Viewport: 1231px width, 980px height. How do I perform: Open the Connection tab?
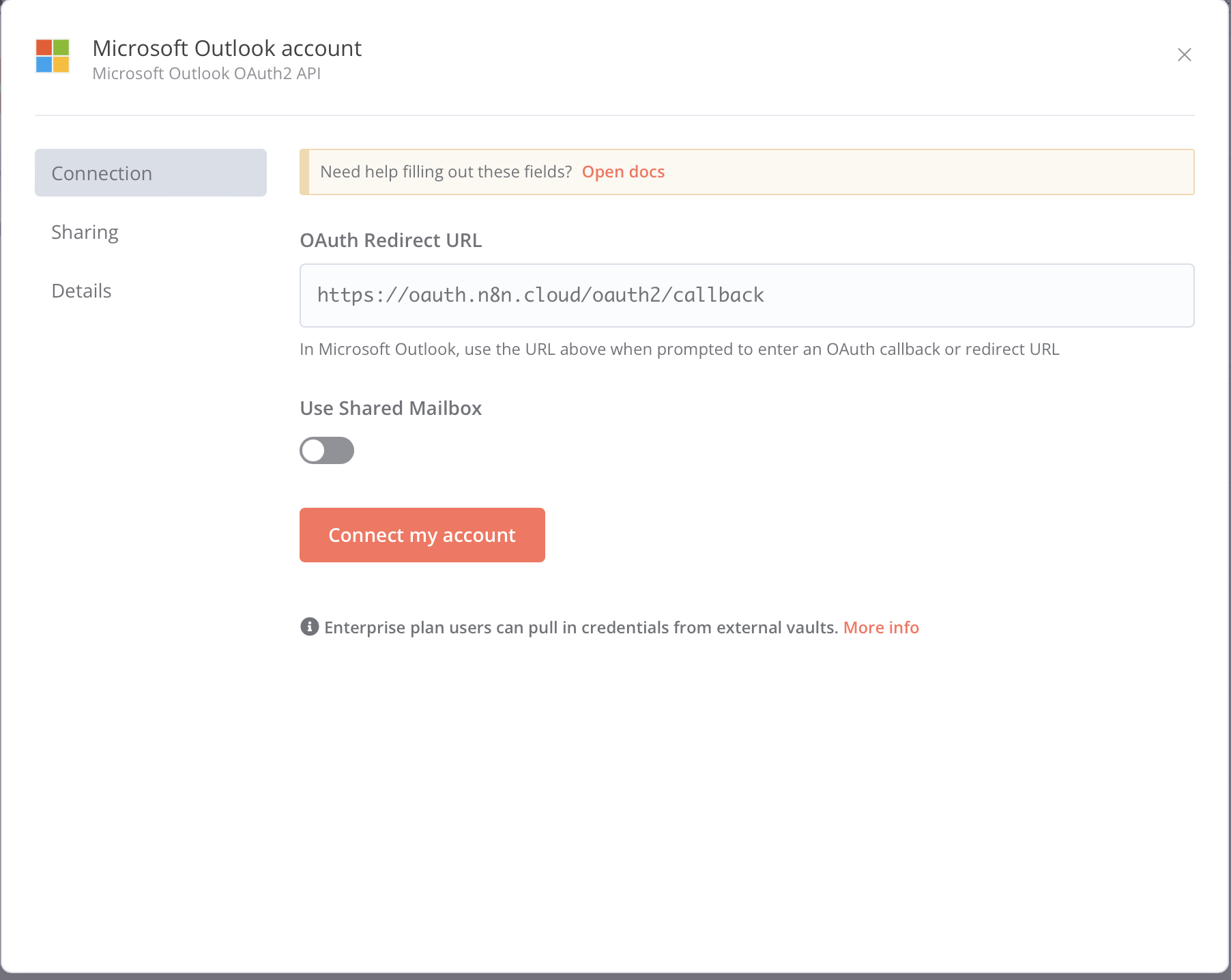(150, 173)
